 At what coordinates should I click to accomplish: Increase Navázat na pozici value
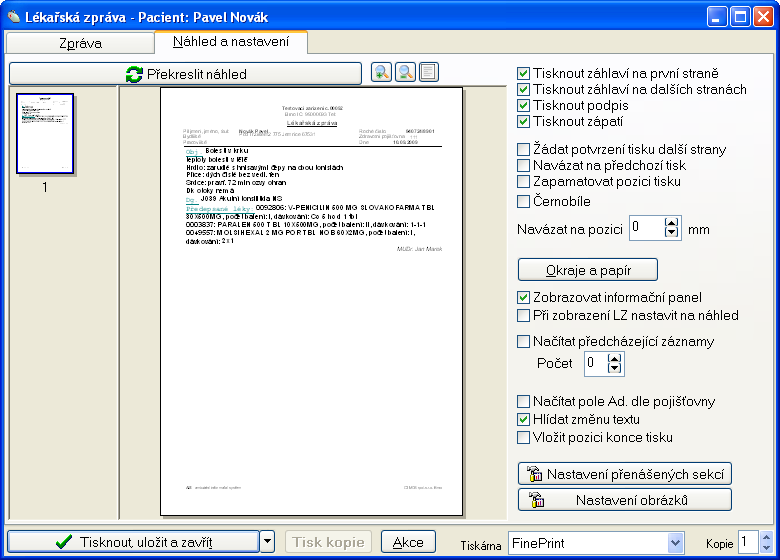672,223
